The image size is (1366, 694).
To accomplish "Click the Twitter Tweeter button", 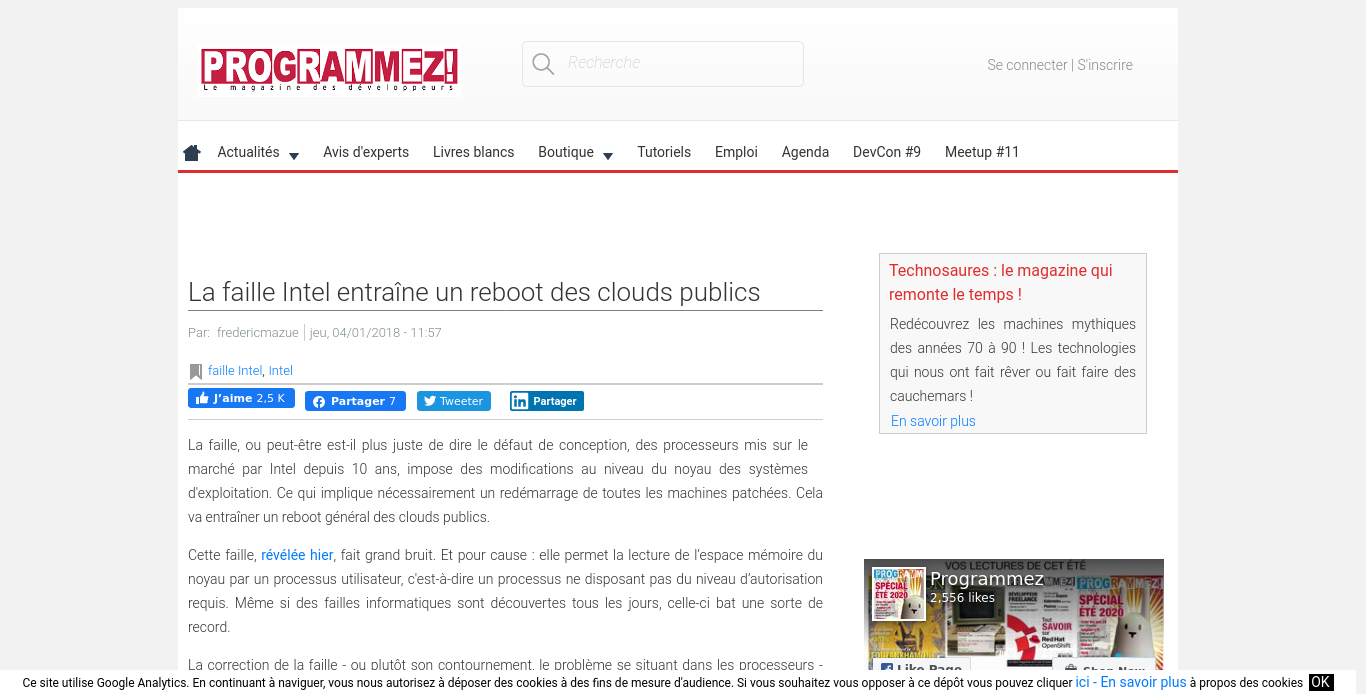I will tap(454, 401).
